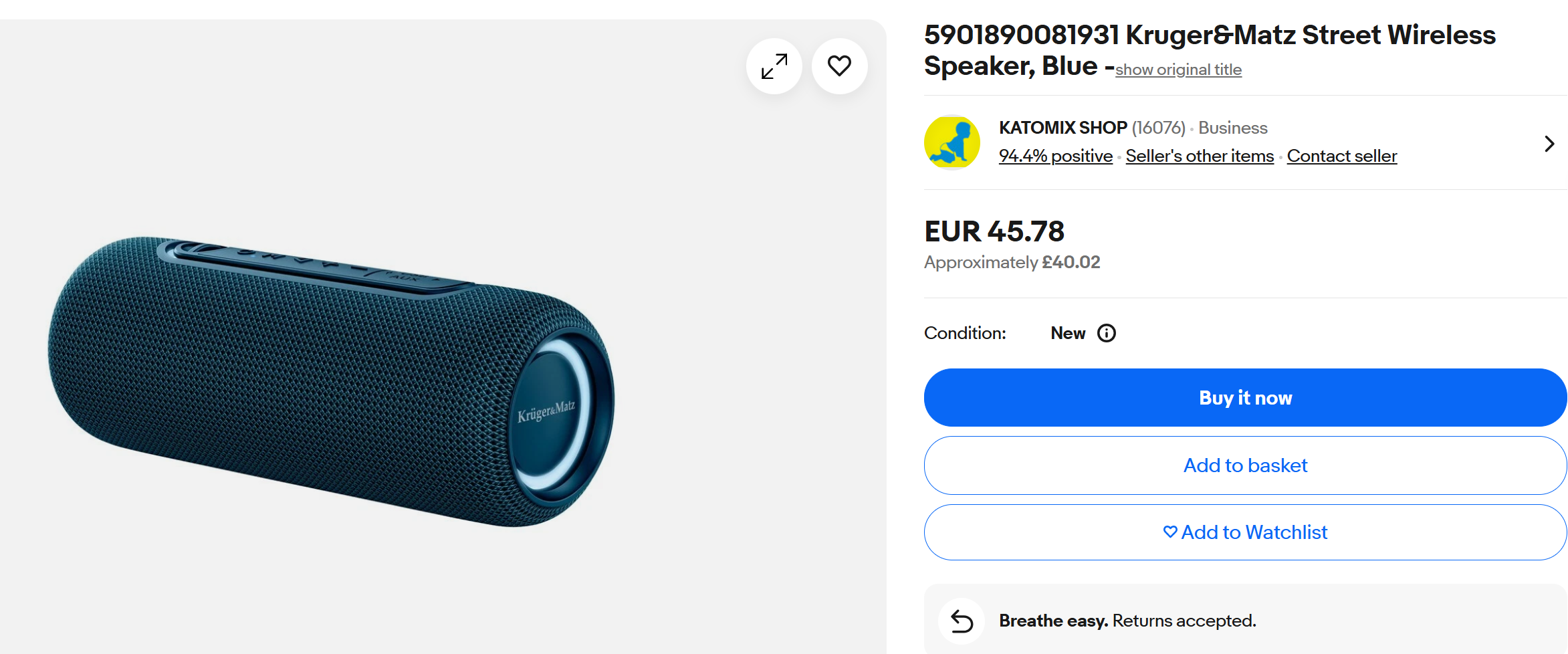Screen dimensions: 1568x654
Task: View the Seller's other items link
Action: click(x=1200, y=156)
